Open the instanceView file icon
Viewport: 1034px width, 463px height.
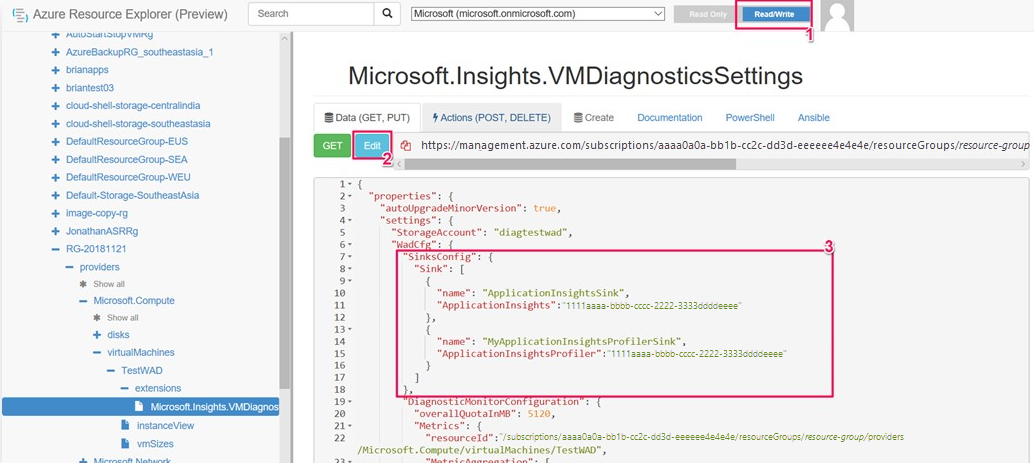pos(125,425)
